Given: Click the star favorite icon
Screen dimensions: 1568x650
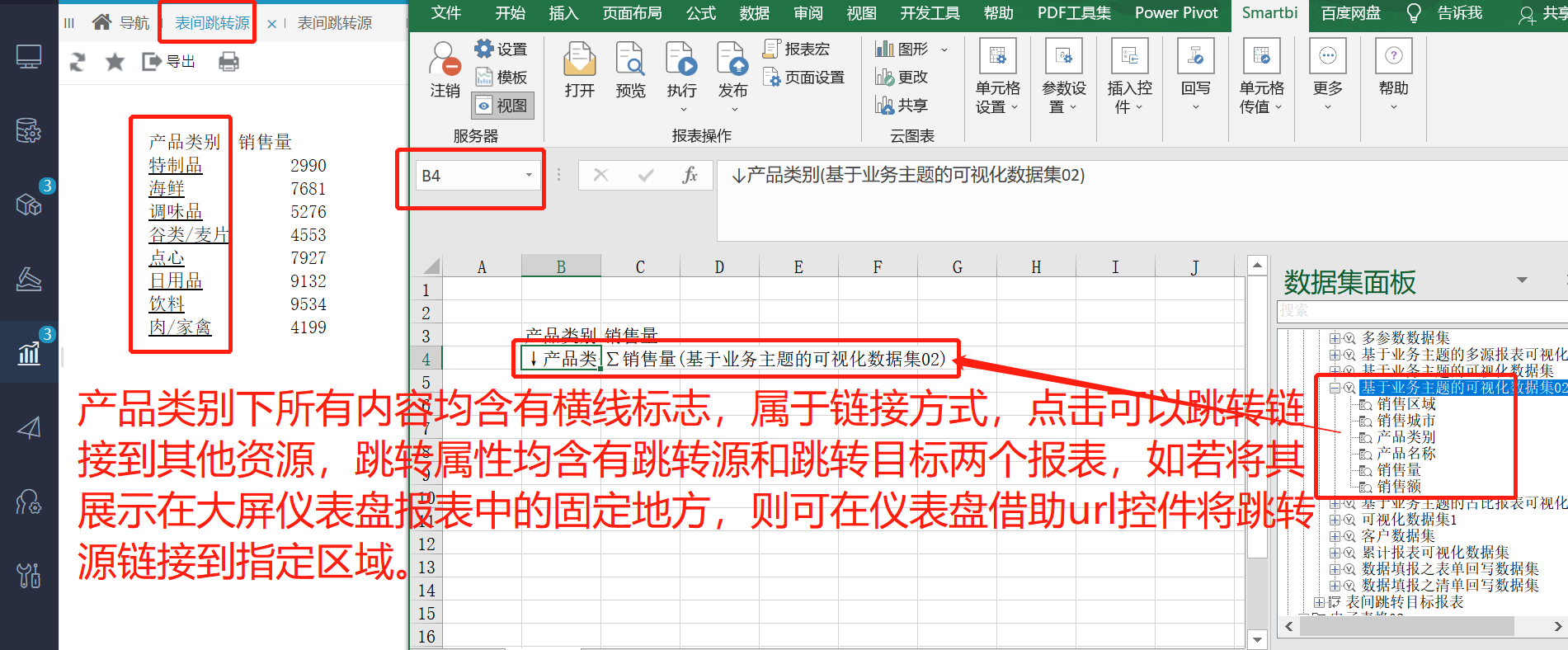Looking at the screenshot, I should click(115, 61).
